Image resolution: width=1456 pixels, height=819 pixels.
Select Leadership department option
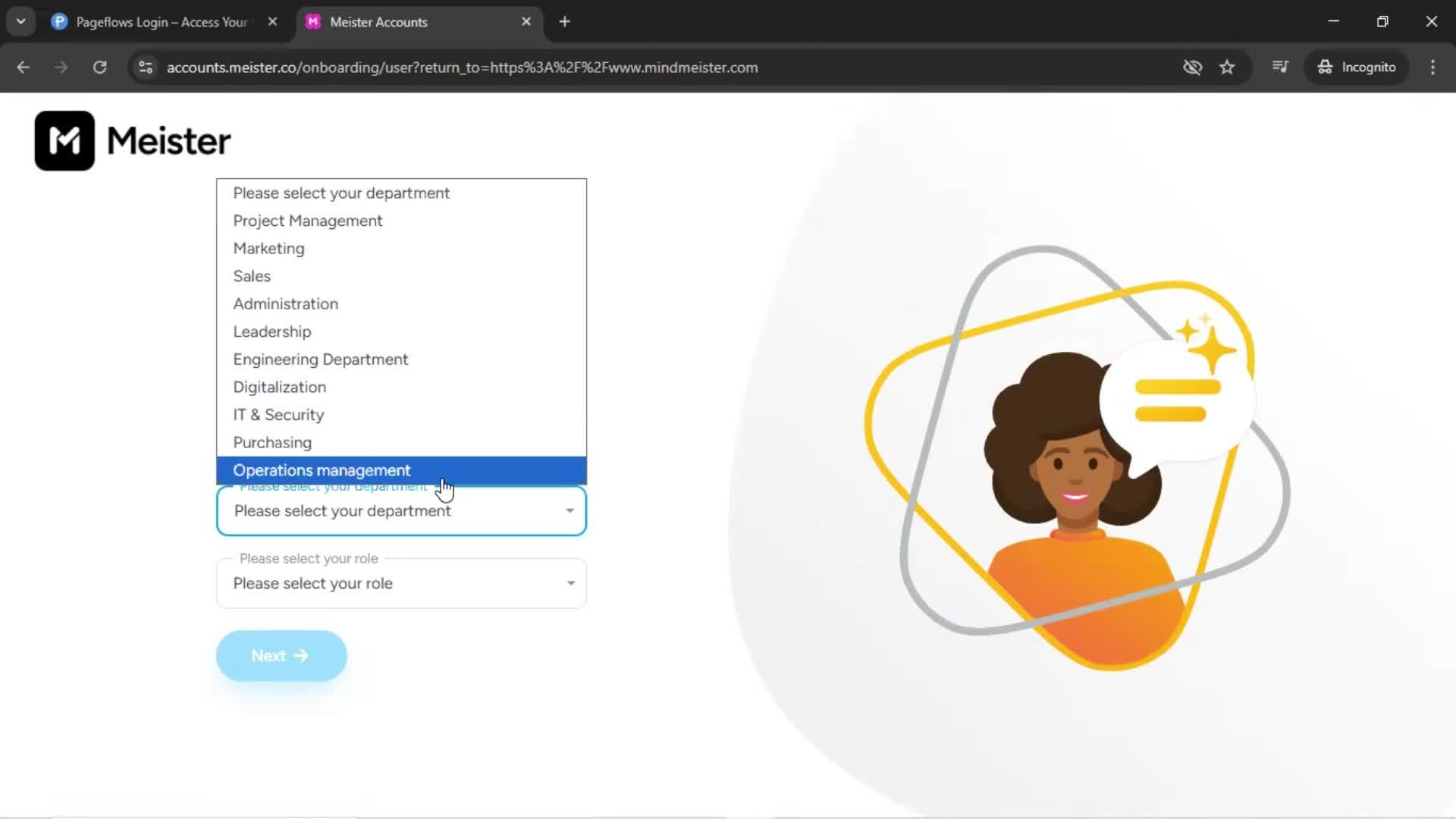(x=401, y=332)
